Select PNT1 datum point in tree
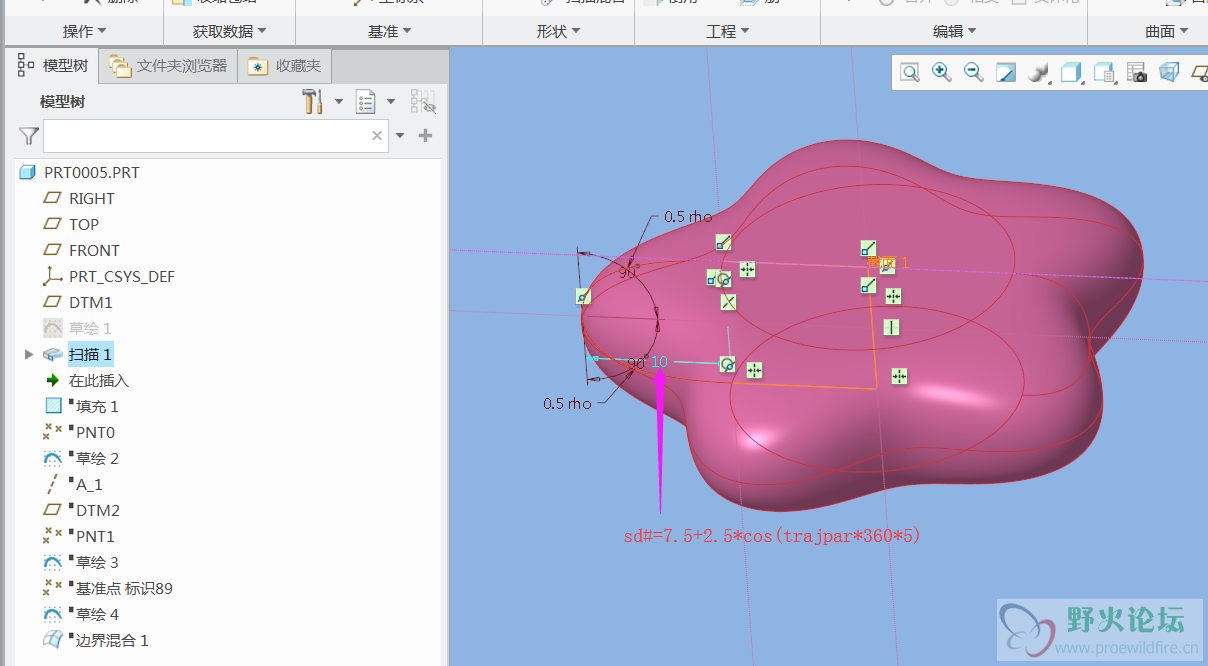This screenshot has height=666, width=1208. [x=95, y=536]
